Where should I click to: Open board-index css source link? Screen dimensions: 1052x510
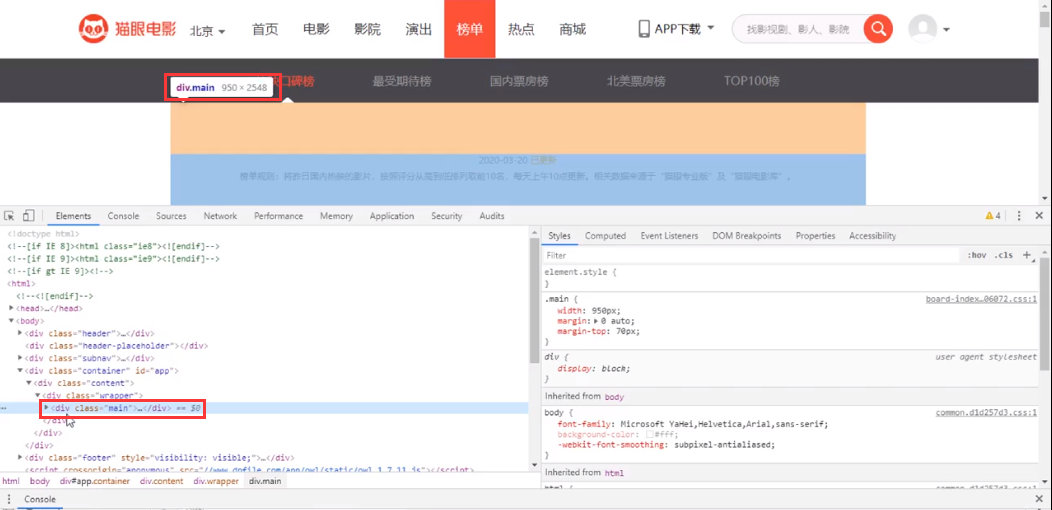click(x=982, y=299)
